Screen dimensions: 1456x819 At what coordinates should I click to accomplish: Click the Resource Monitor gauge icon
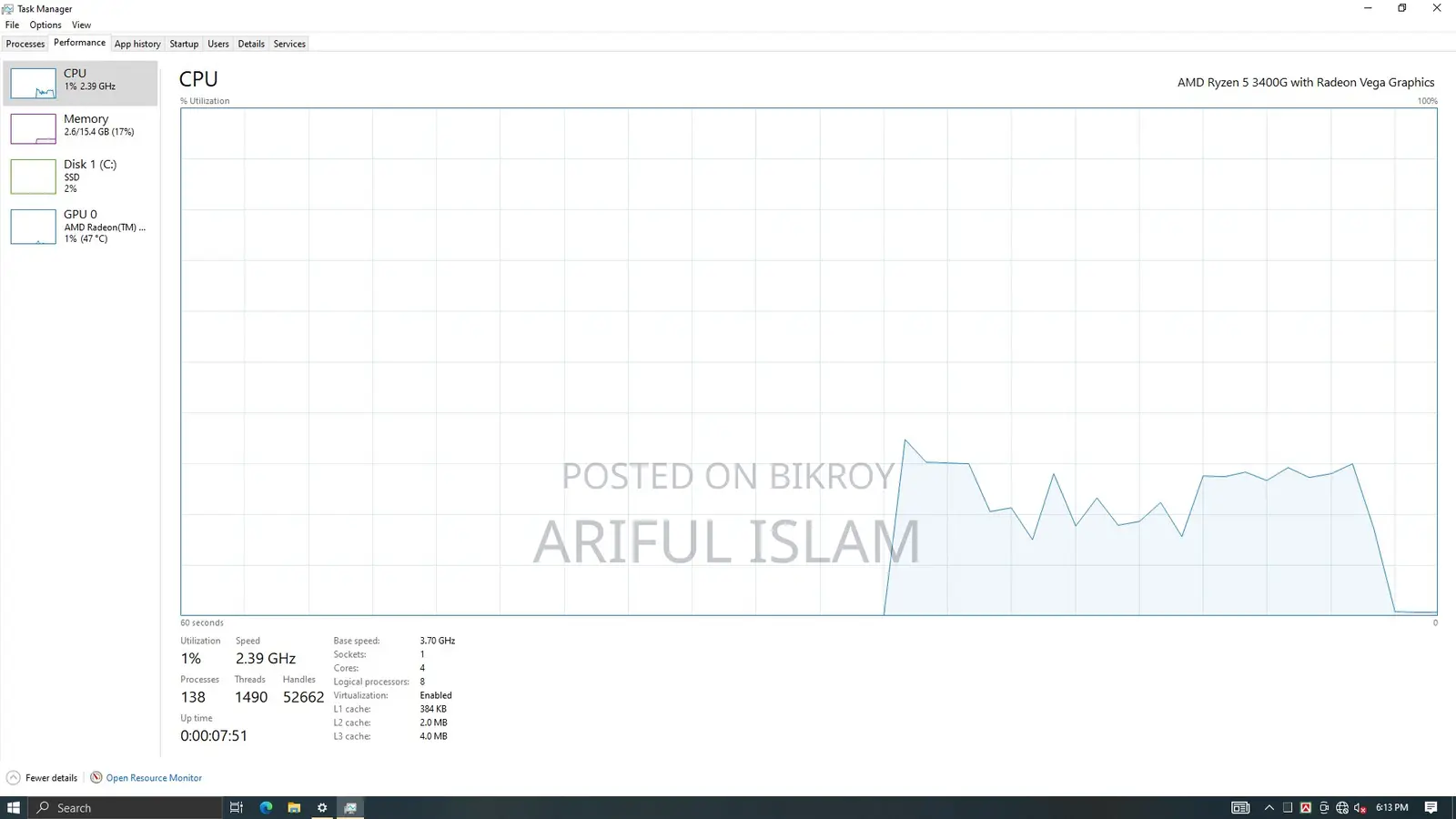click(96, 778)
